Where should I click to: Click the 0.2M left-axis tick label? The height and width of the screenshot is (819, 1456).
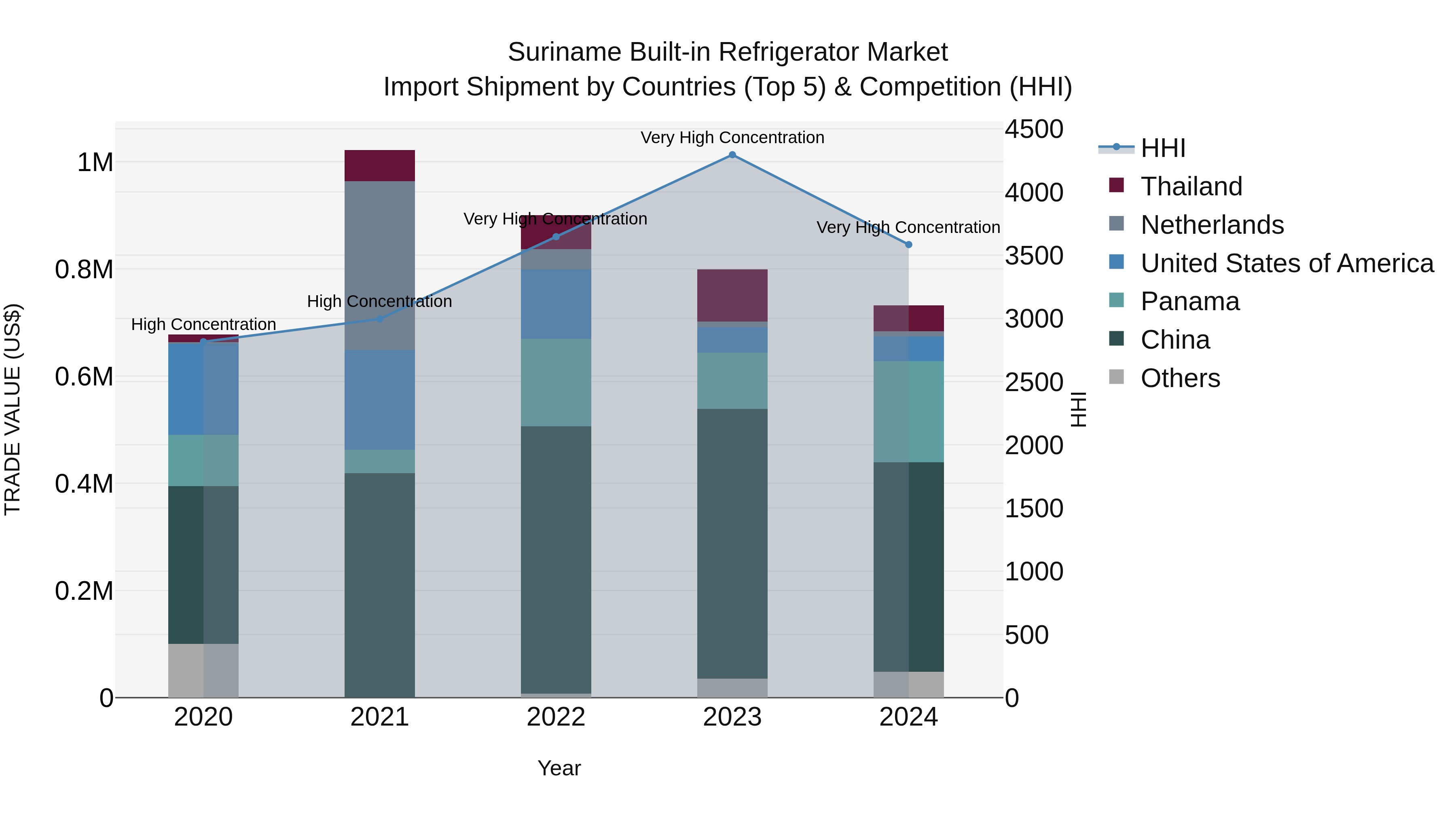[84, 591]
